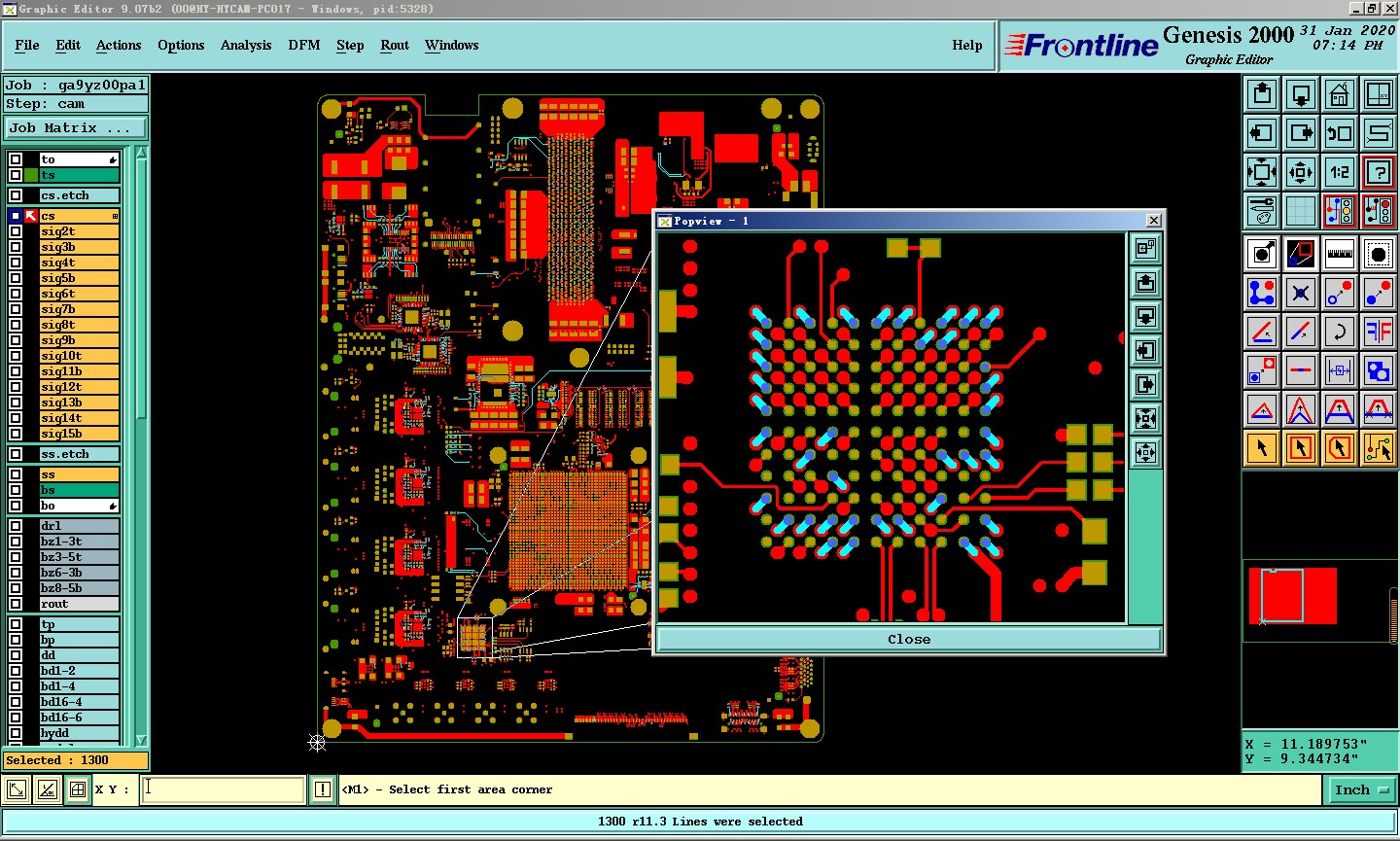
Task: Select the rectangle area selection arrow tool
Action: coord(1301,448)
